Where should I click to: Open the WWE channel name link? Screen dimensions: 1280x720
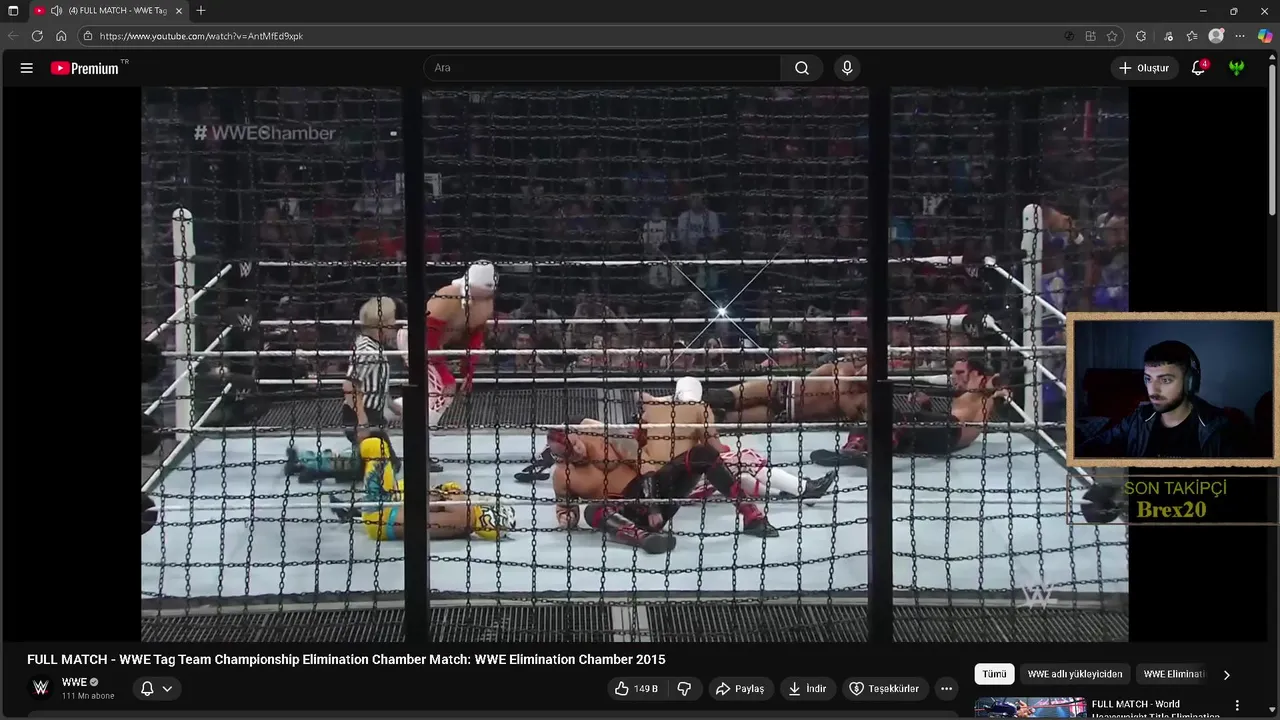click(74, 682)
